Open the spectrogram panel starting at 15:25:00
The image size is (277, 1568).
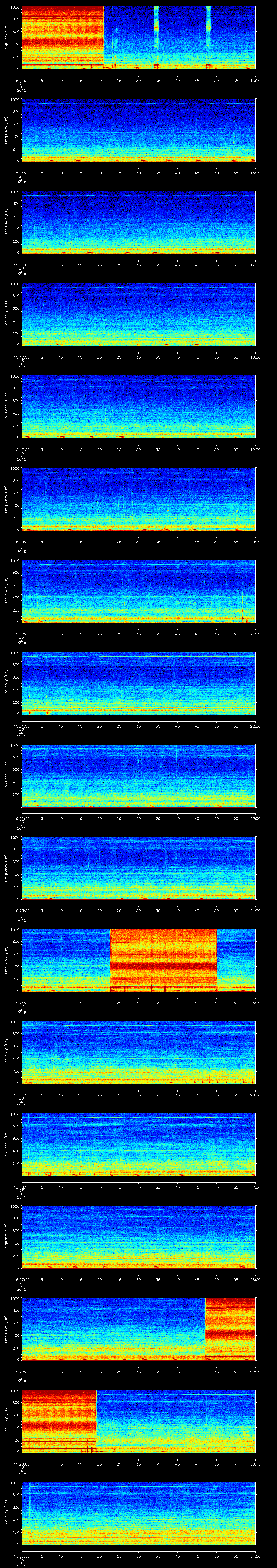138,1052
